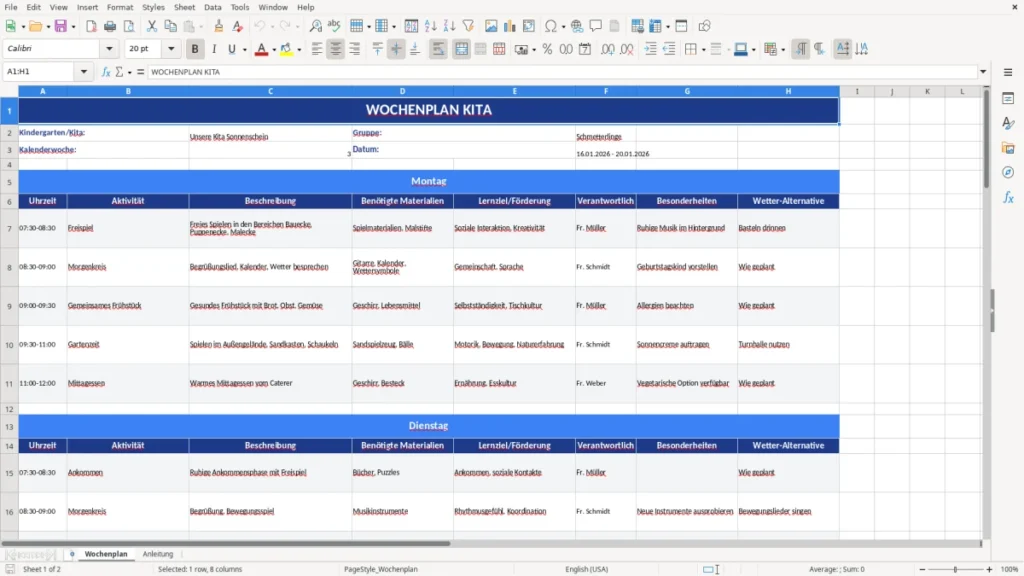
Task: Open Find & Replace tool
Action: click(315, 26)
